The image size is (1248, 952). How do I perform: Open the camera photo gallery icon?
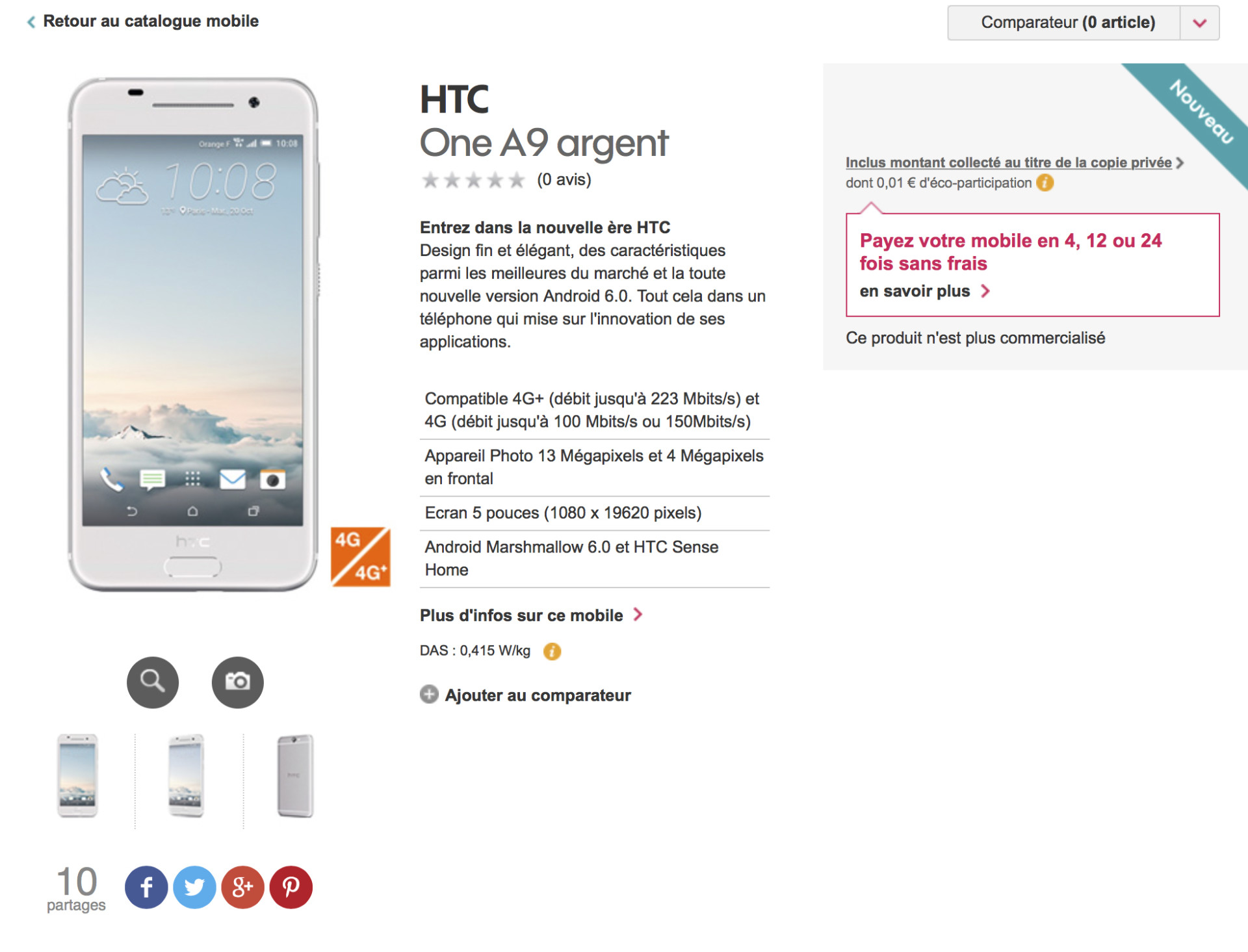237,682
